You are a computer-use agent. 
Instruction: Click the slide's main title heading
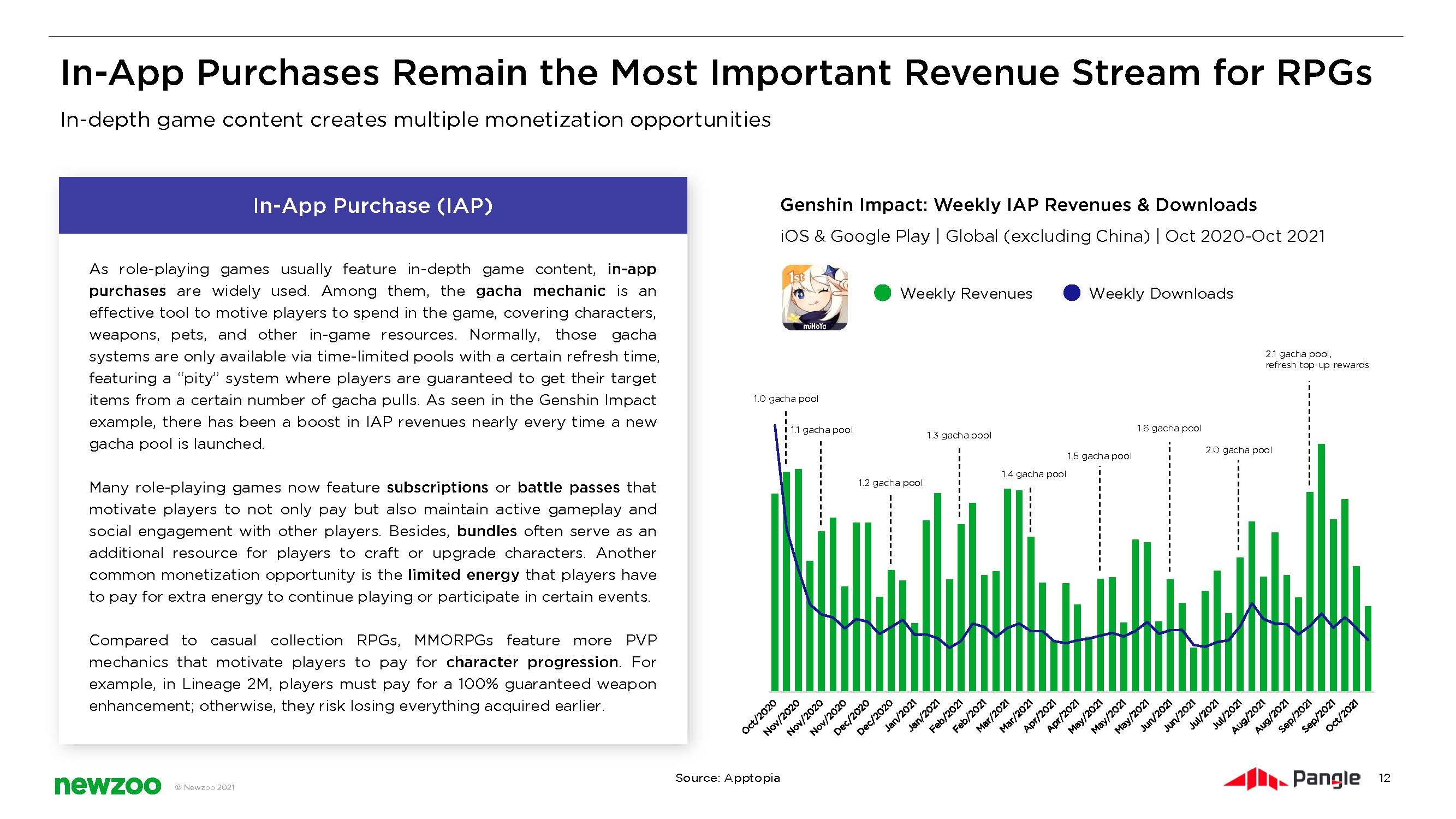point(716,73)
